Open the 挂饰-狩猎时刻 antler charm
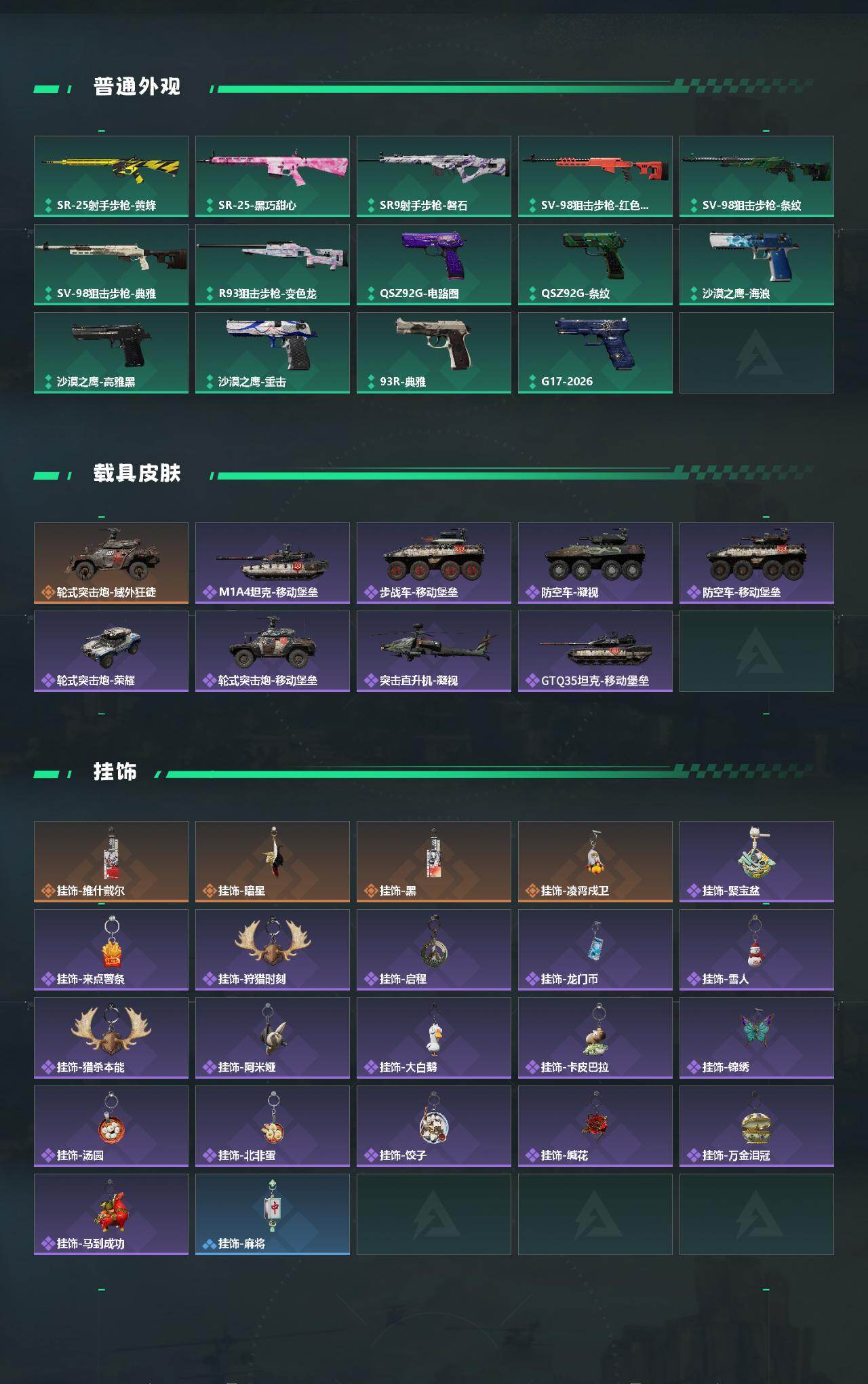The image size is (868, 1384). [x=273, y=950]
